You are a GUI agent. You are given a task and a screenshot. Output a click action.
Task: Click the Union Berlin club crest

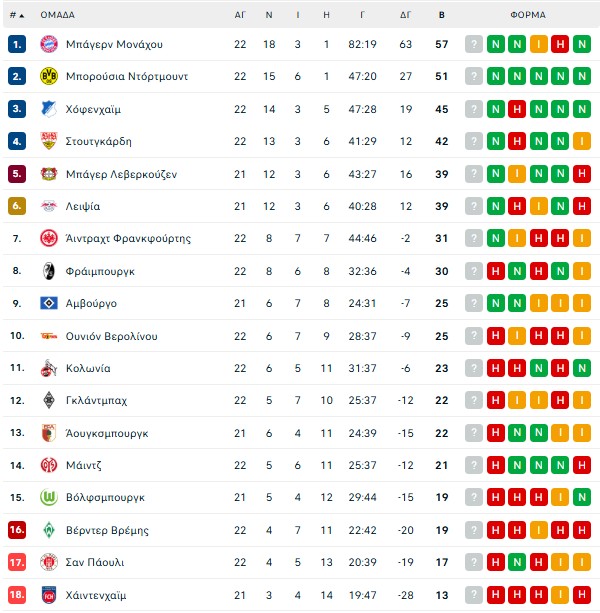pyautogui.click(x=48, y=336)
